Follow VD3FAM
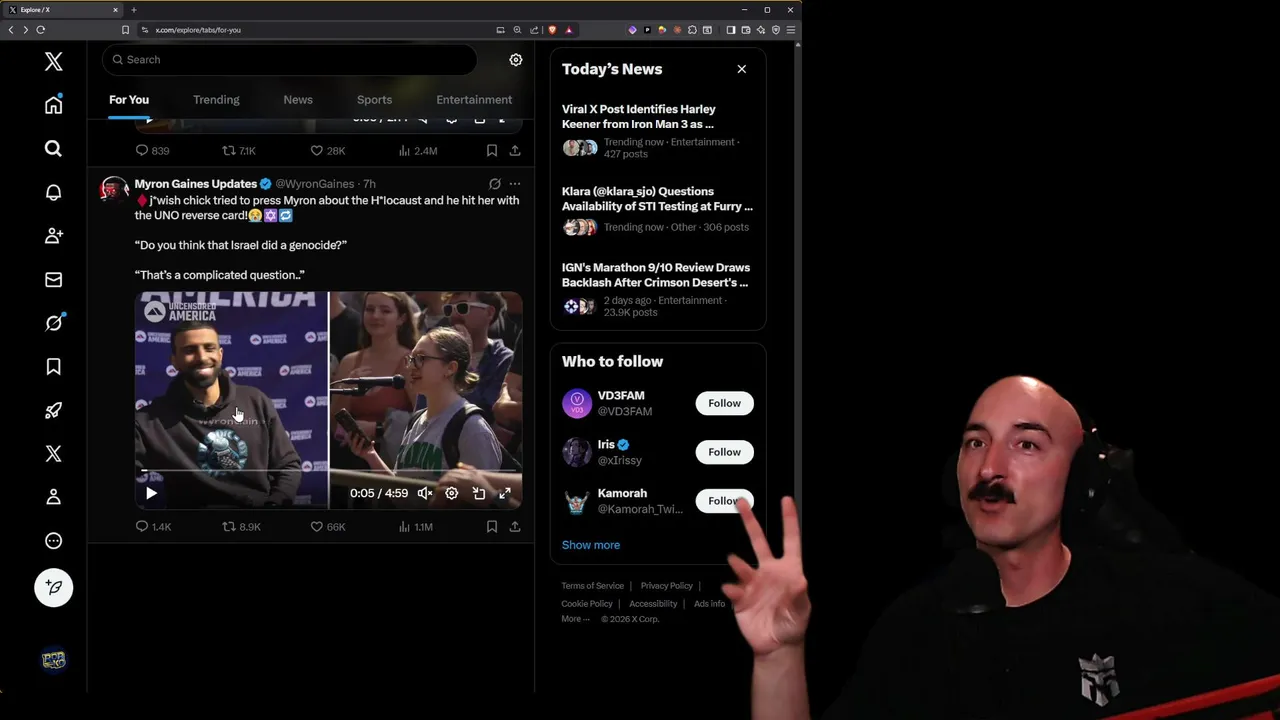This screenshot has width=1280, height=720. [x=725, y=404]
